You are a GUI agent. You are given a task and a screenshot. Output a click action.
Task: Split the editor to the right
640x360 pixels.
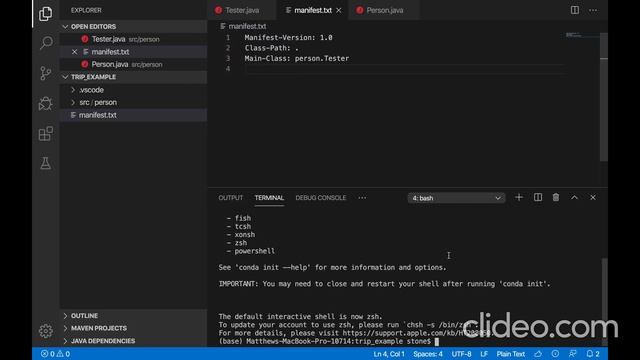point(574,10)
